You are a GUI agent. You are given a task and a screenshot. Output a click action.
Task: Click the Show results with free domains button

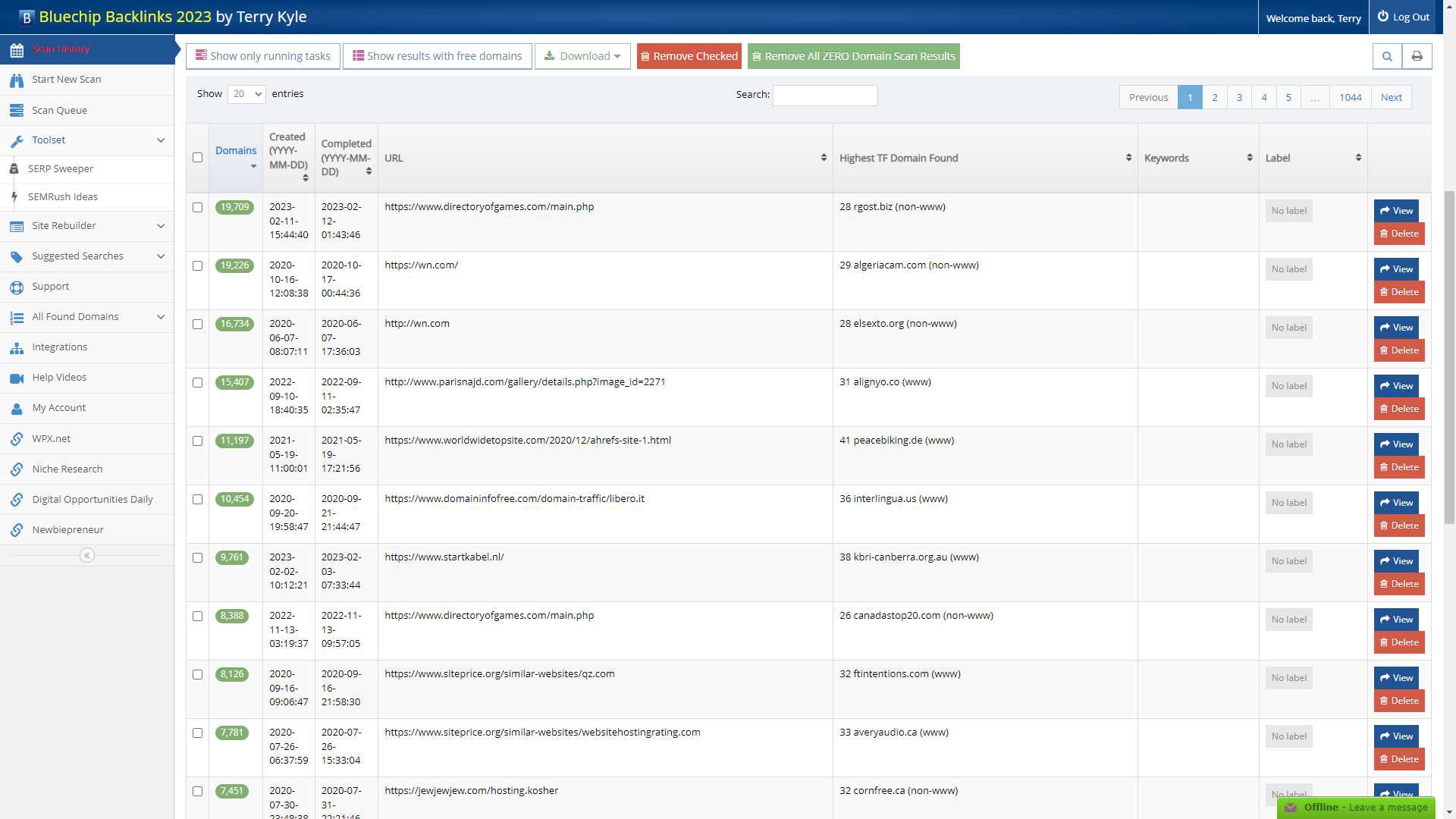point(438,55)
